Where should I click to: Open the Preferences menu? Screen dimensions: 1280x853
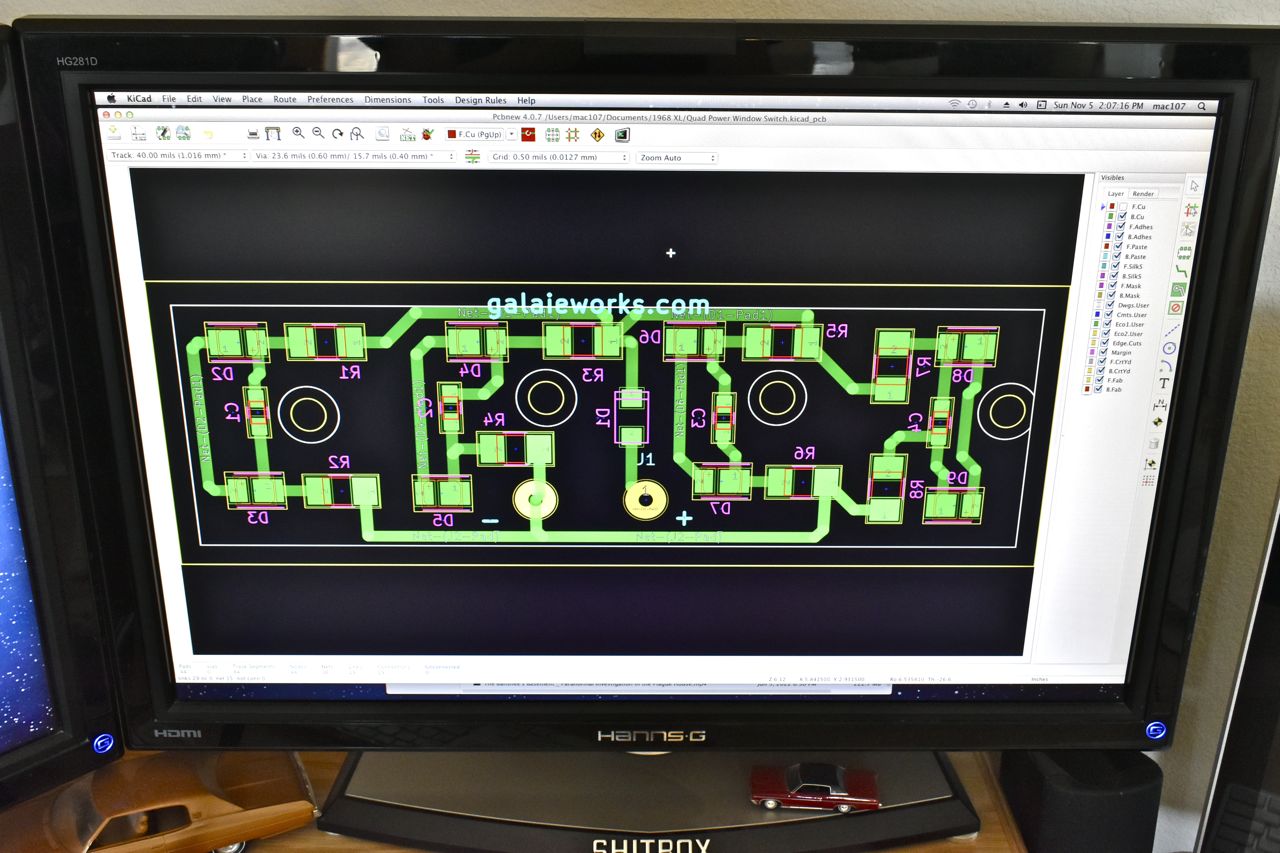(x=330, y=100)
